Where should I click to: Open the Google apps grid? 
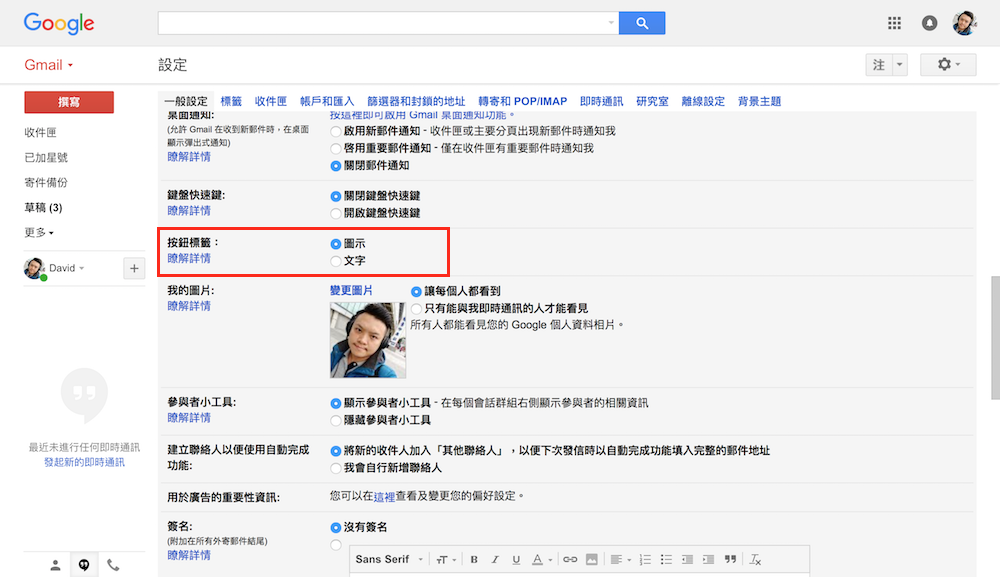click(894, 23)
